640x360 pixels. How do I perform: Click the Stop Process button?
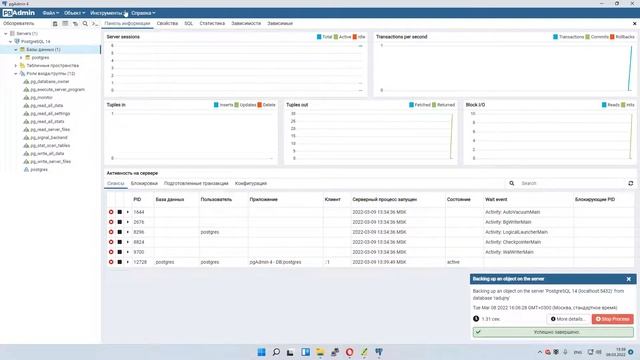(613, 319)
